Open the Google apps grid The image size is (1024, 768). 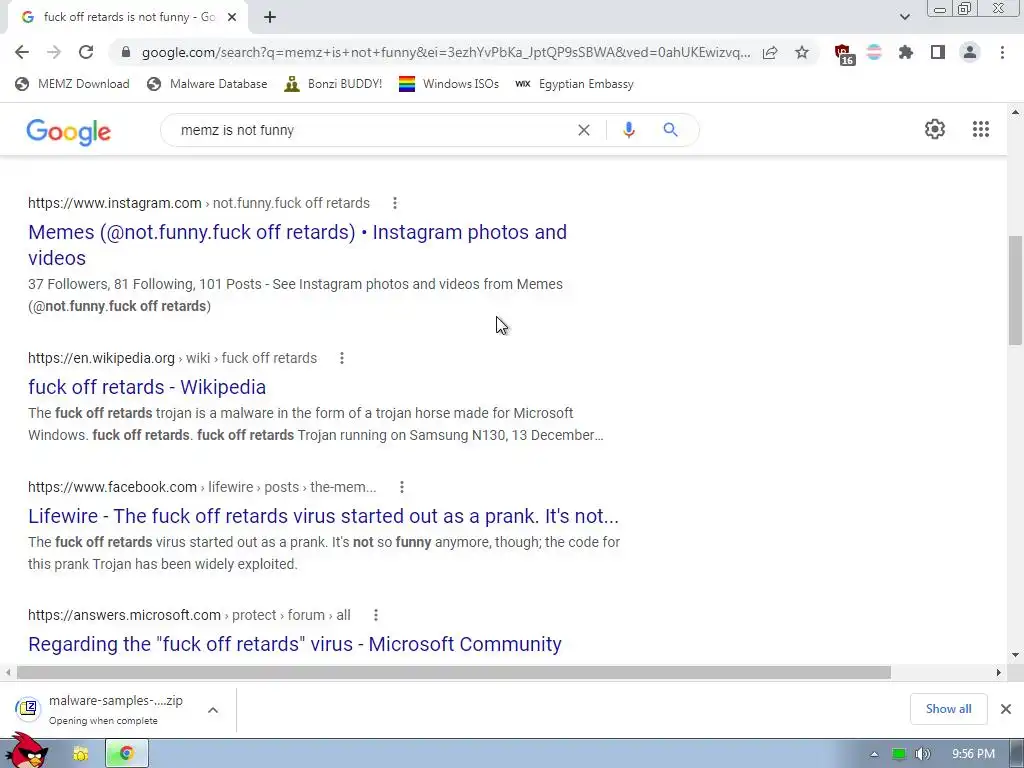pyautogui.click(x=981, y=129)
